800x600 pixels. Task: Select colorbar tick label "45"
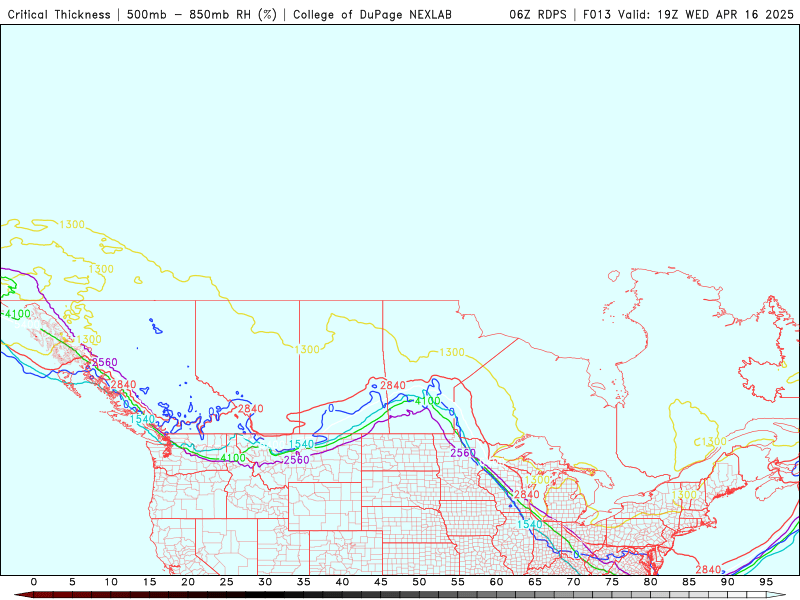(x=381, y=582)
